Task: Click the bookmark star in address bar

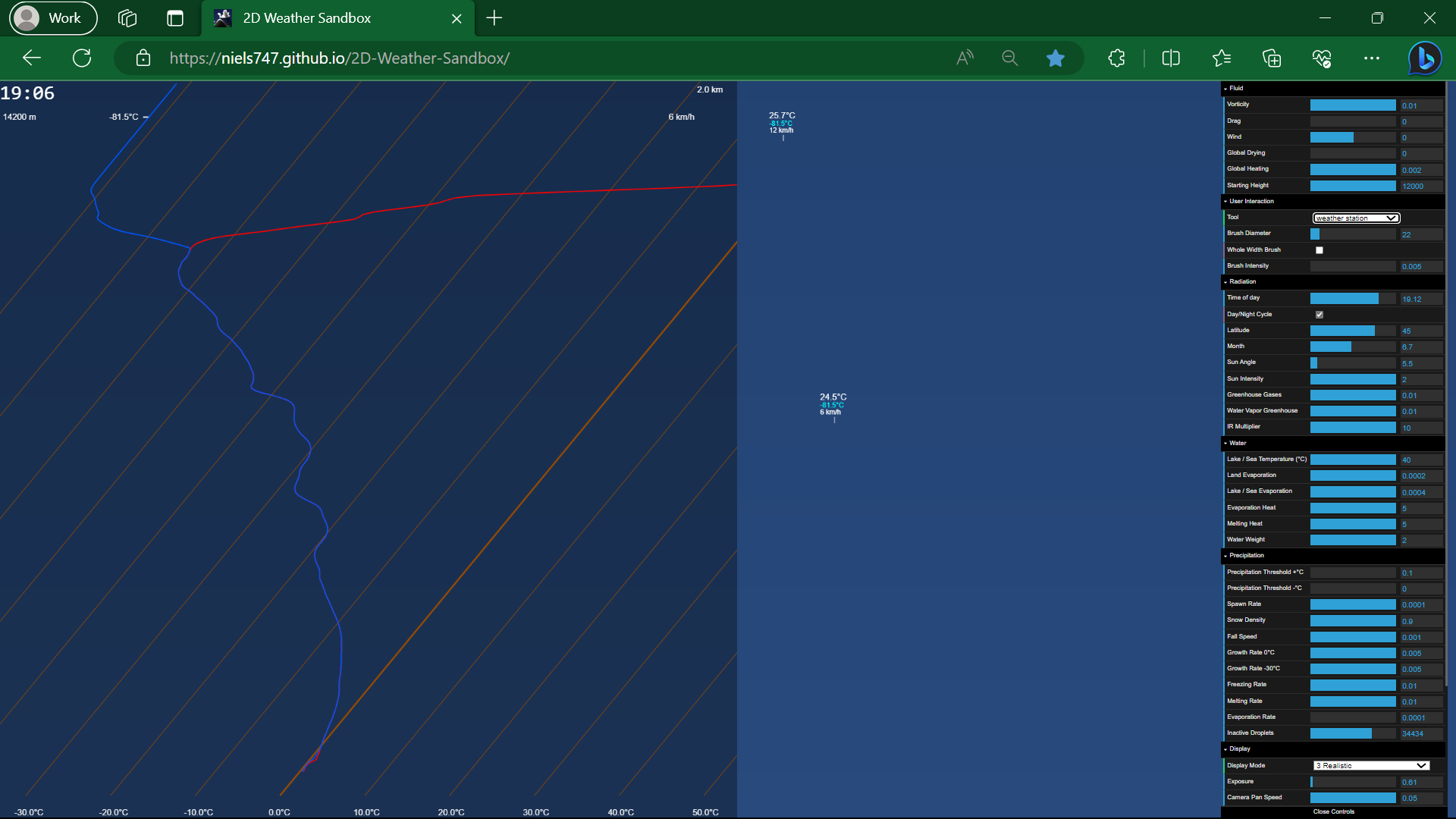Action: 1056,58
